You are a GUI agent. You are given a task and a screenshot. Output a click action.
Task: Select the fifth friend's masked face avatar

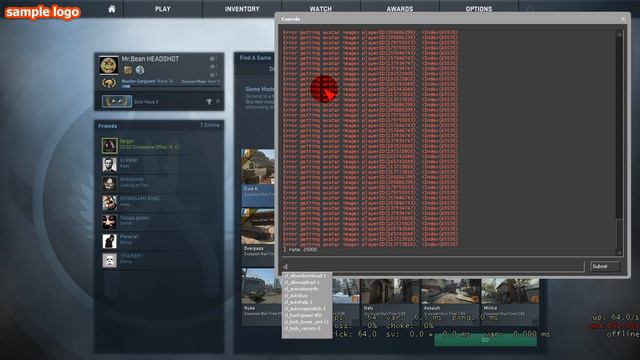(109, 222)
